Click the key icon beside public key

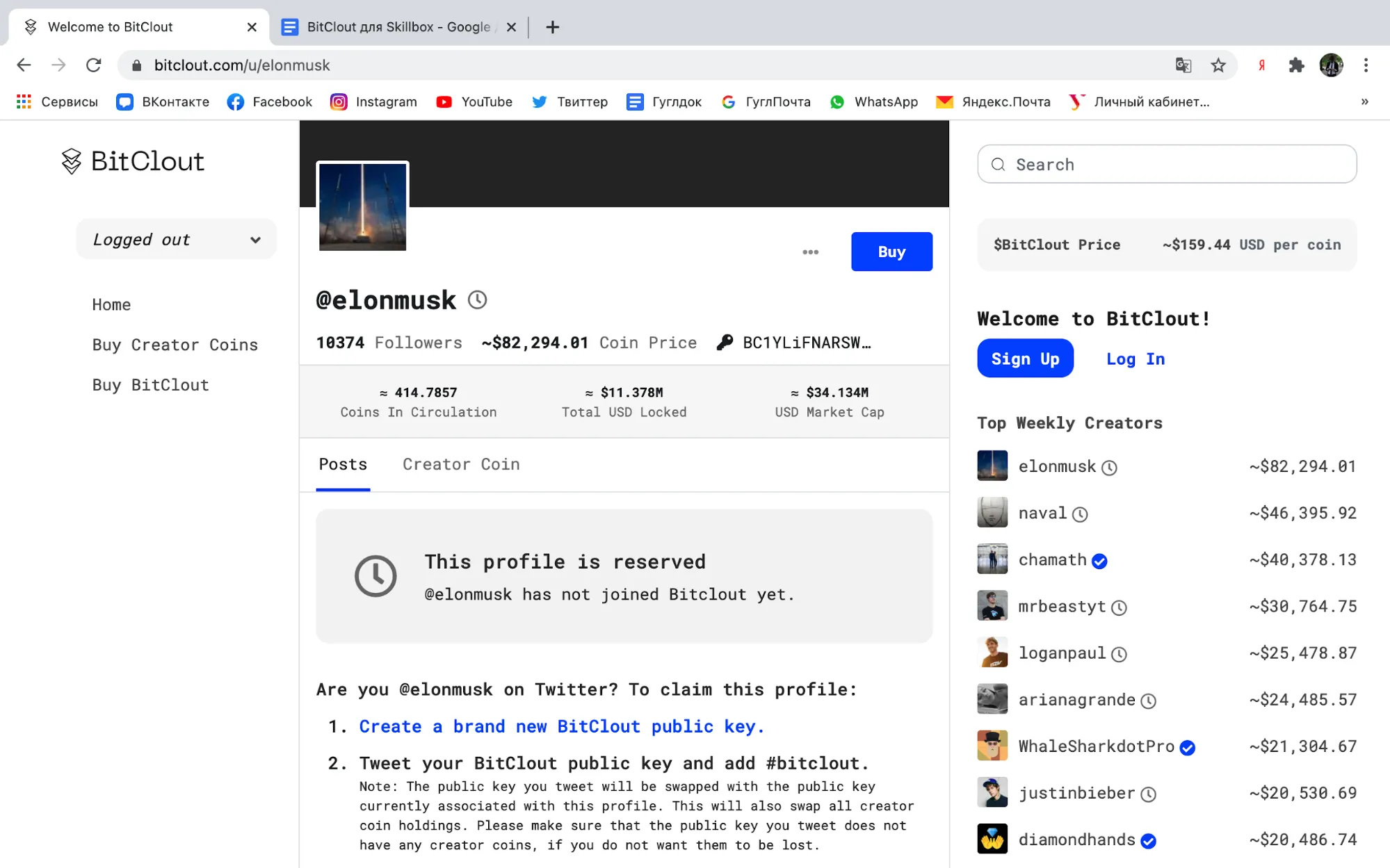click(725, 343)
